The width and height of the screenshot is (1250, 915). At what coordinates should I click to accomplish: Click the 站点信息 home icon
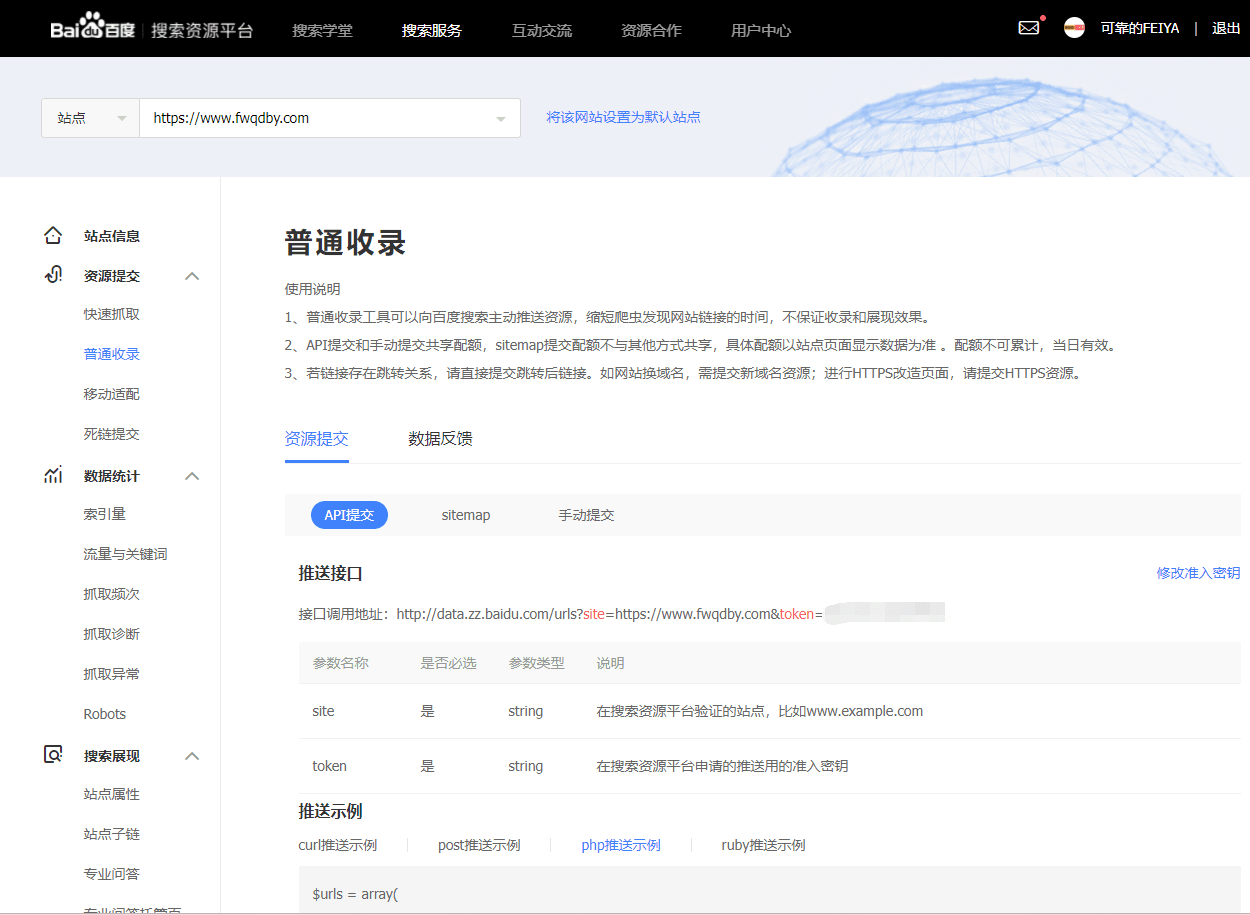click(x=53, y=235)
